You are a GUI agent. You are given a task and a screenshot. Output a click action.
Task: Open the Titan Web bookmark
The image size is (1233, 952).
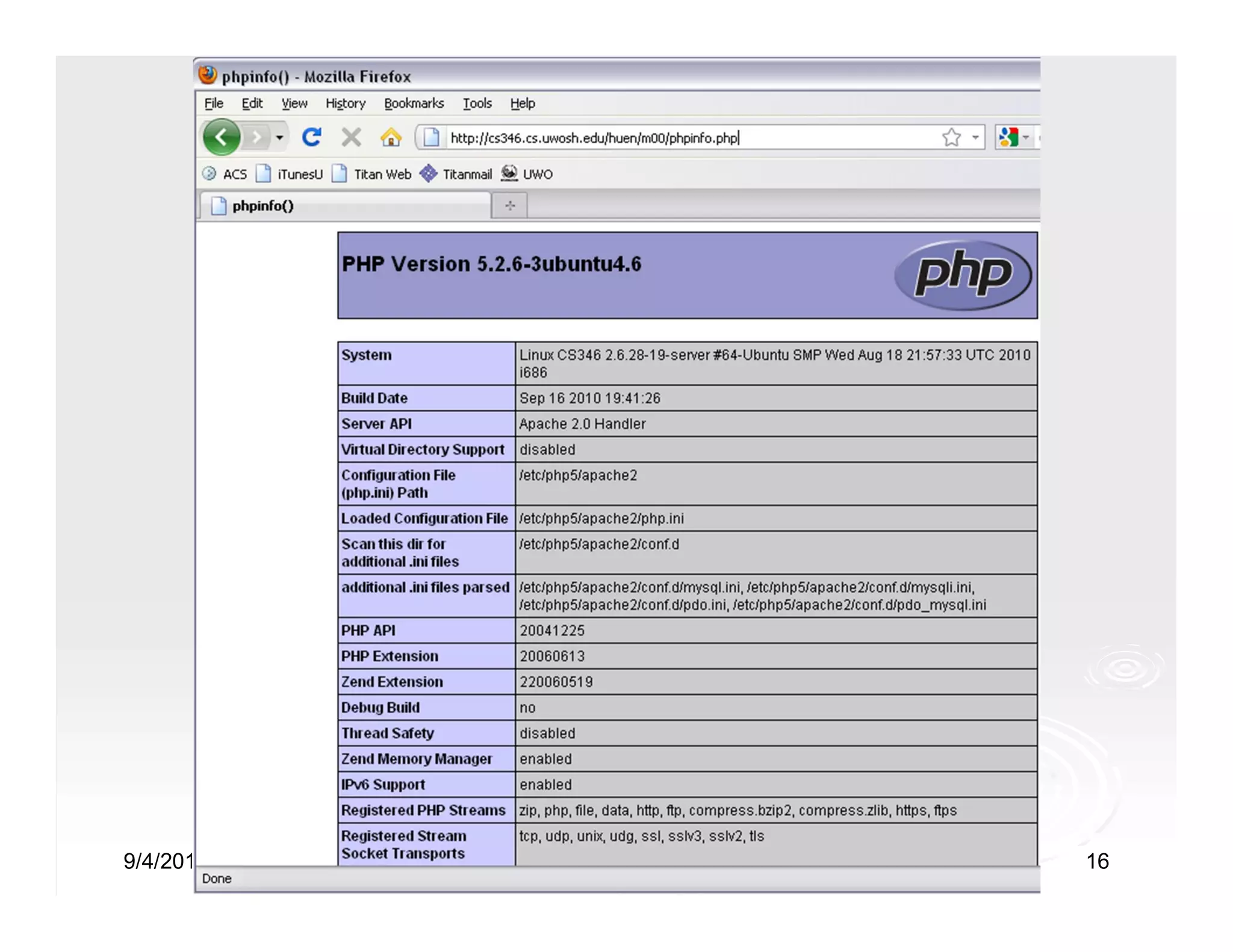coord(371,175)
